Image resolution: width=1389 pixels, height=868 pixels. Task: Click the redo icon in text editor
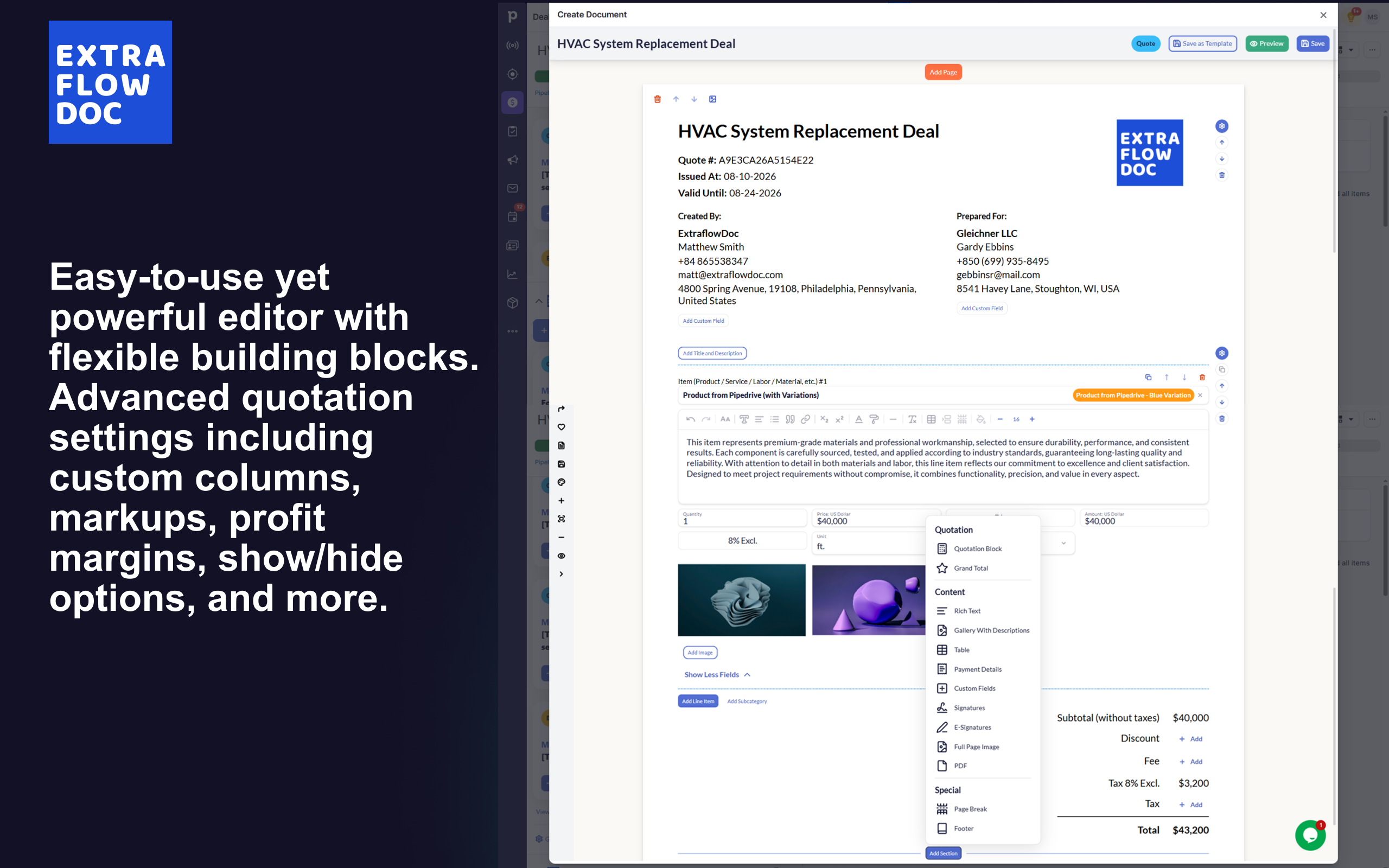706,419
